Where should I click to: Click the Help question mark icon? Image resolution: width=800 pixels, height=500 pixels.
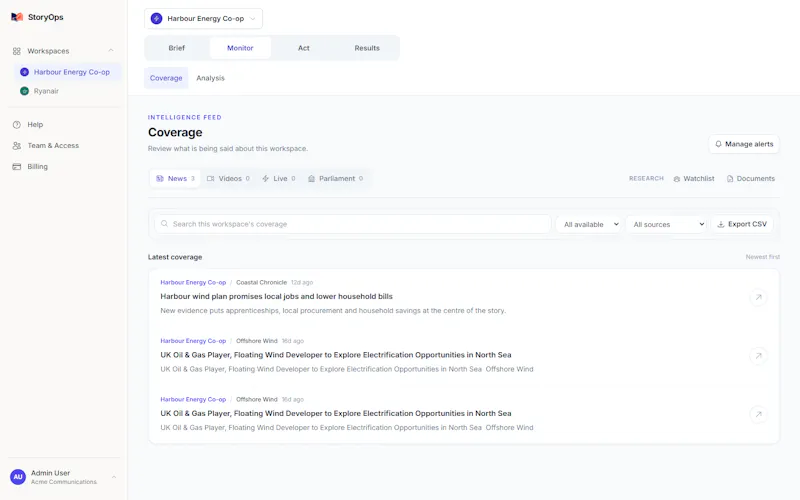click(17, 124)
